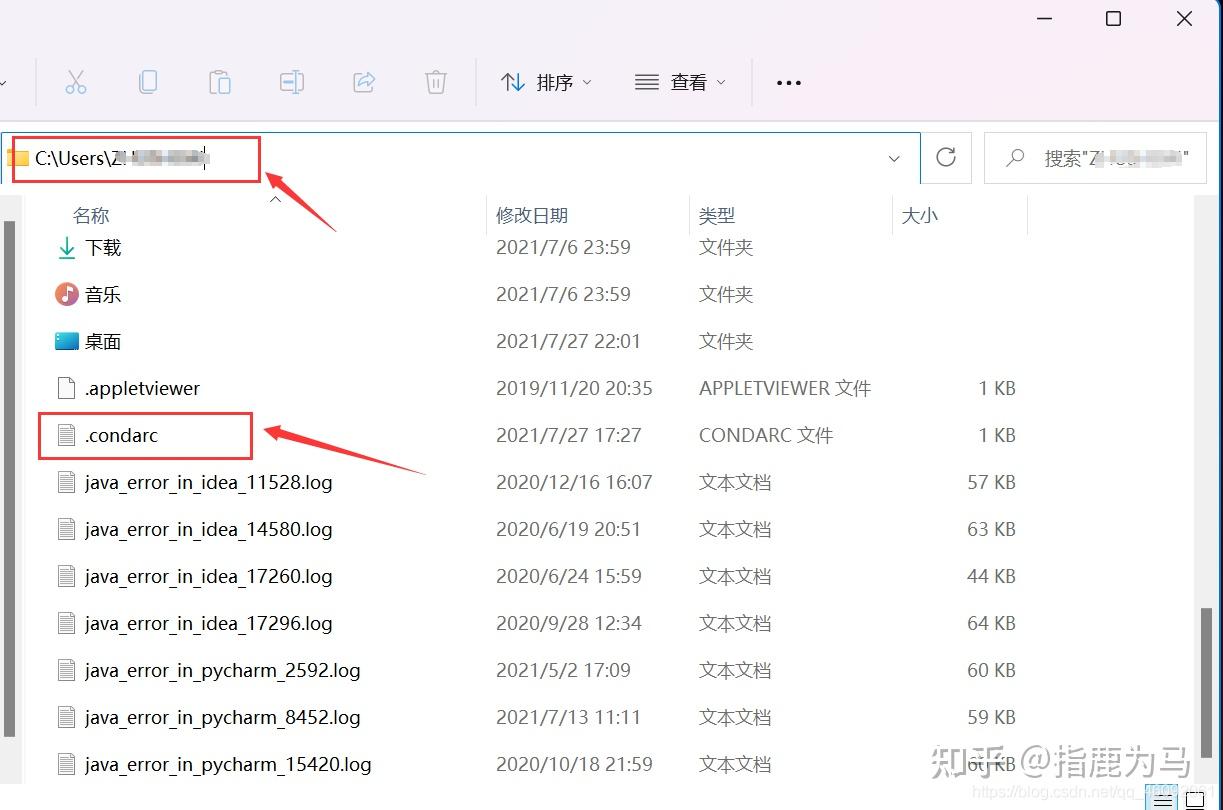
Task: Toggle details view layout at bottom right
Action: tap(1161, 799)
